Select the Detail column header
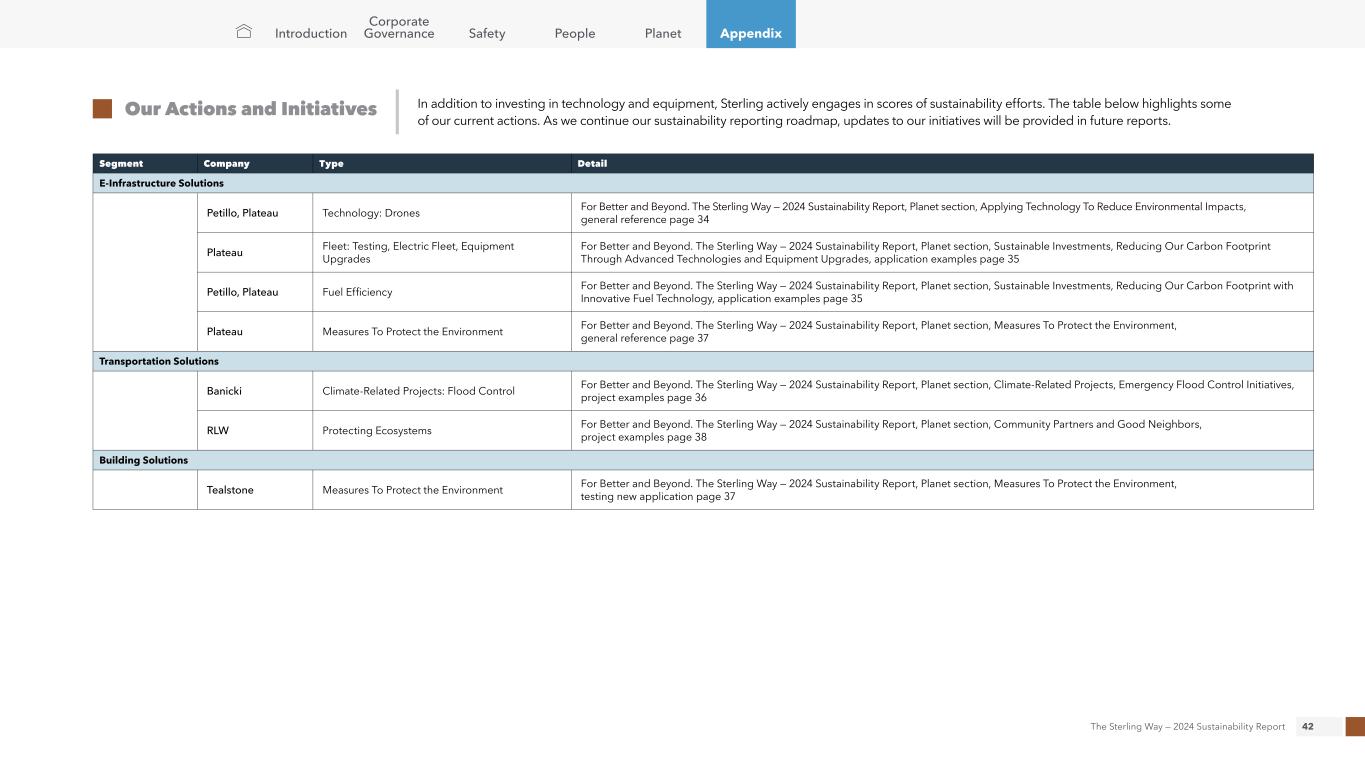The height and width of the screenshot is (768, 1365). [592, 163]
